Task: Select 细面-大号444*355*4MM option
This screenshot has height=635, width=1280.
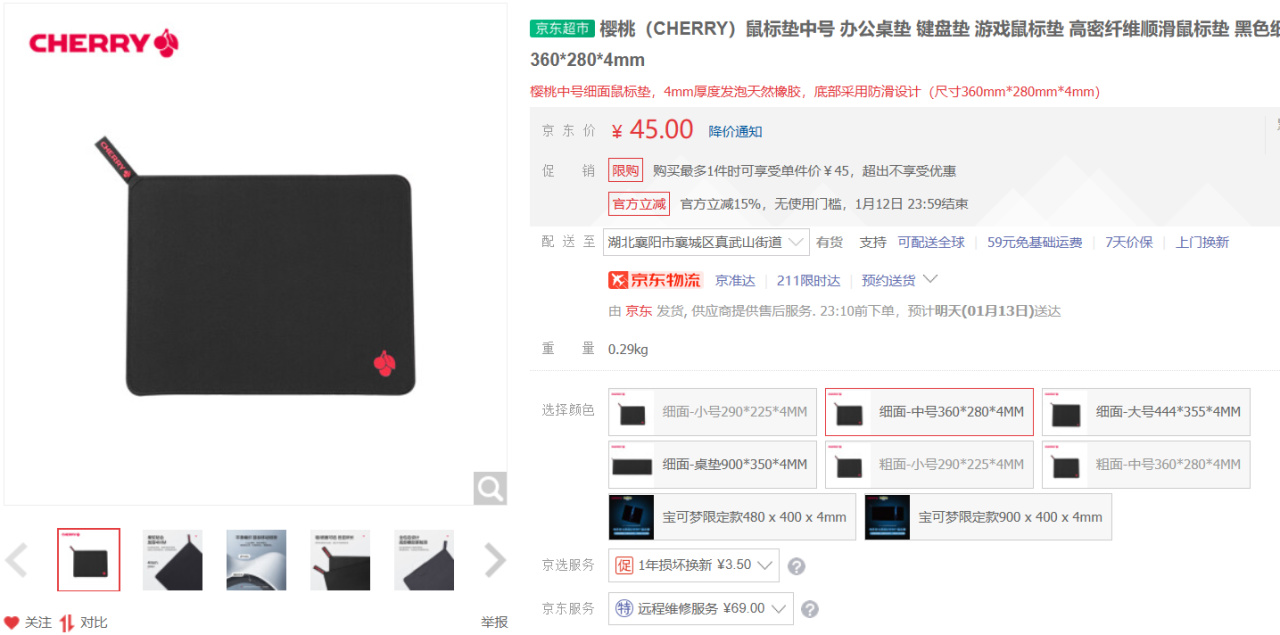Action: pyautogui.click(x=1146, y=412)
